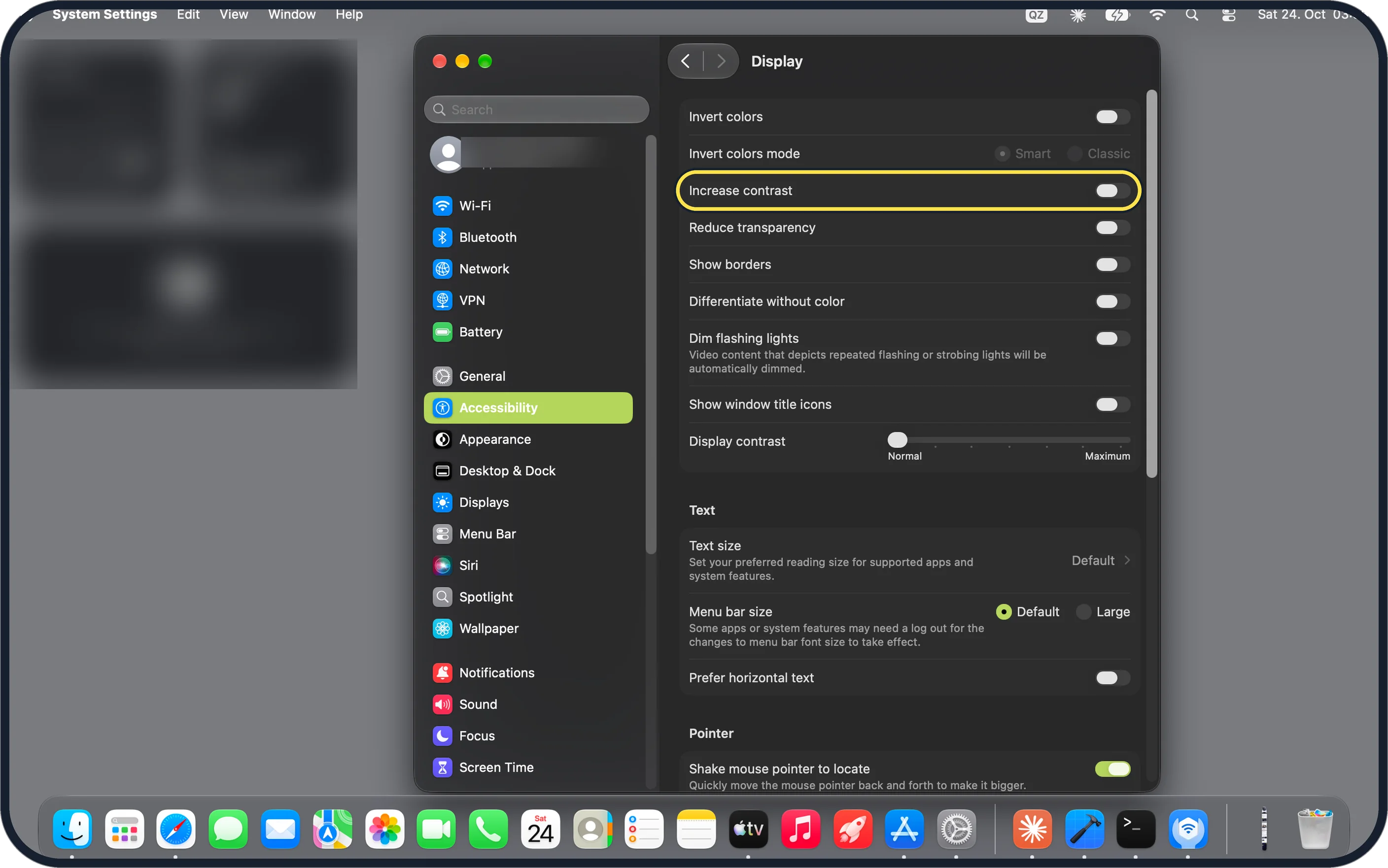This screenshot has height=868, width=1388.
Task: Open Wi-Fi settings in sidebar
Action: (x=528, y=205)
